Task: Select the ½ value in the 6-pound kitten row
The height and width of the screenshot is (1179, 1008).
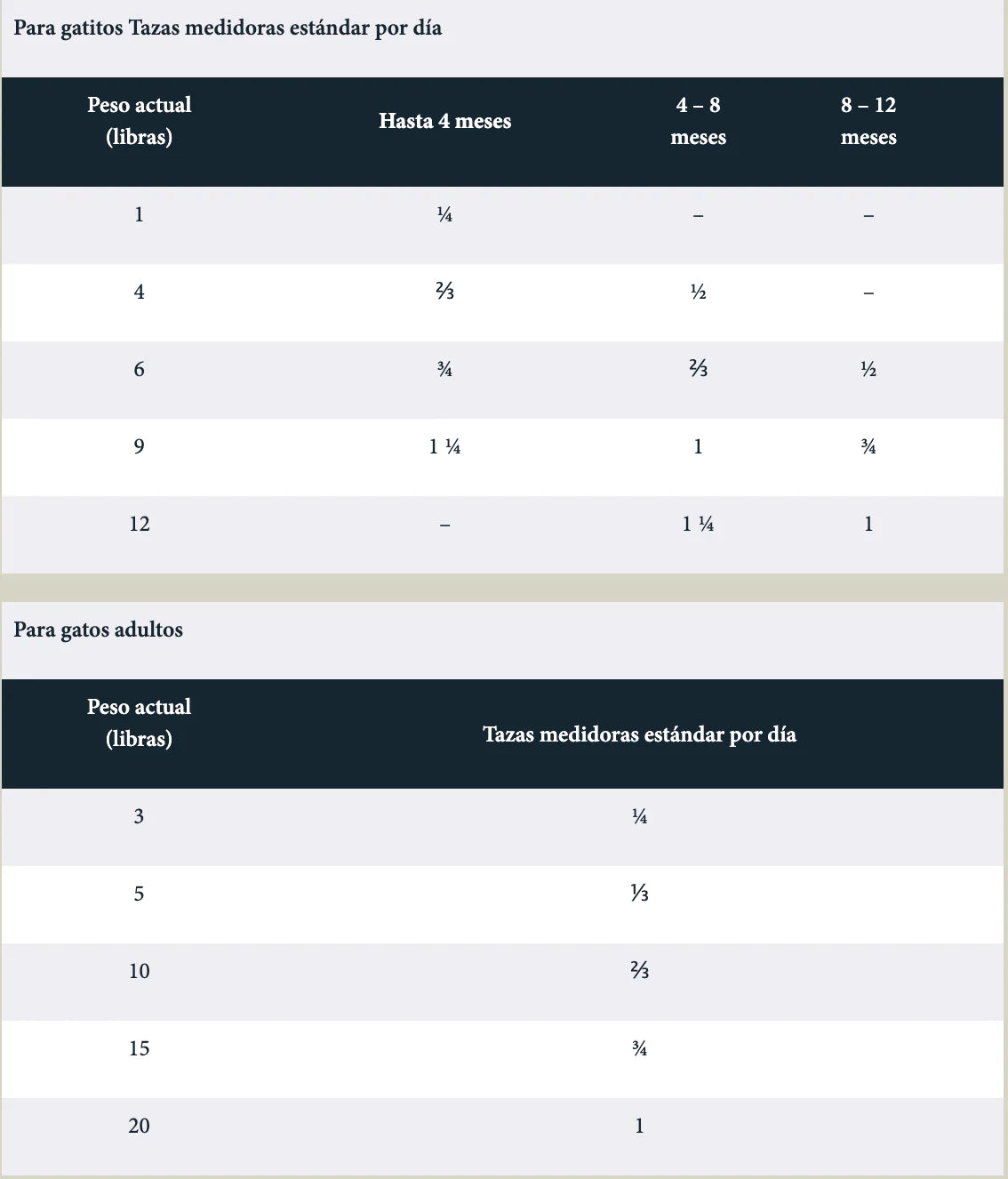Action: click(x=868, y=369)
